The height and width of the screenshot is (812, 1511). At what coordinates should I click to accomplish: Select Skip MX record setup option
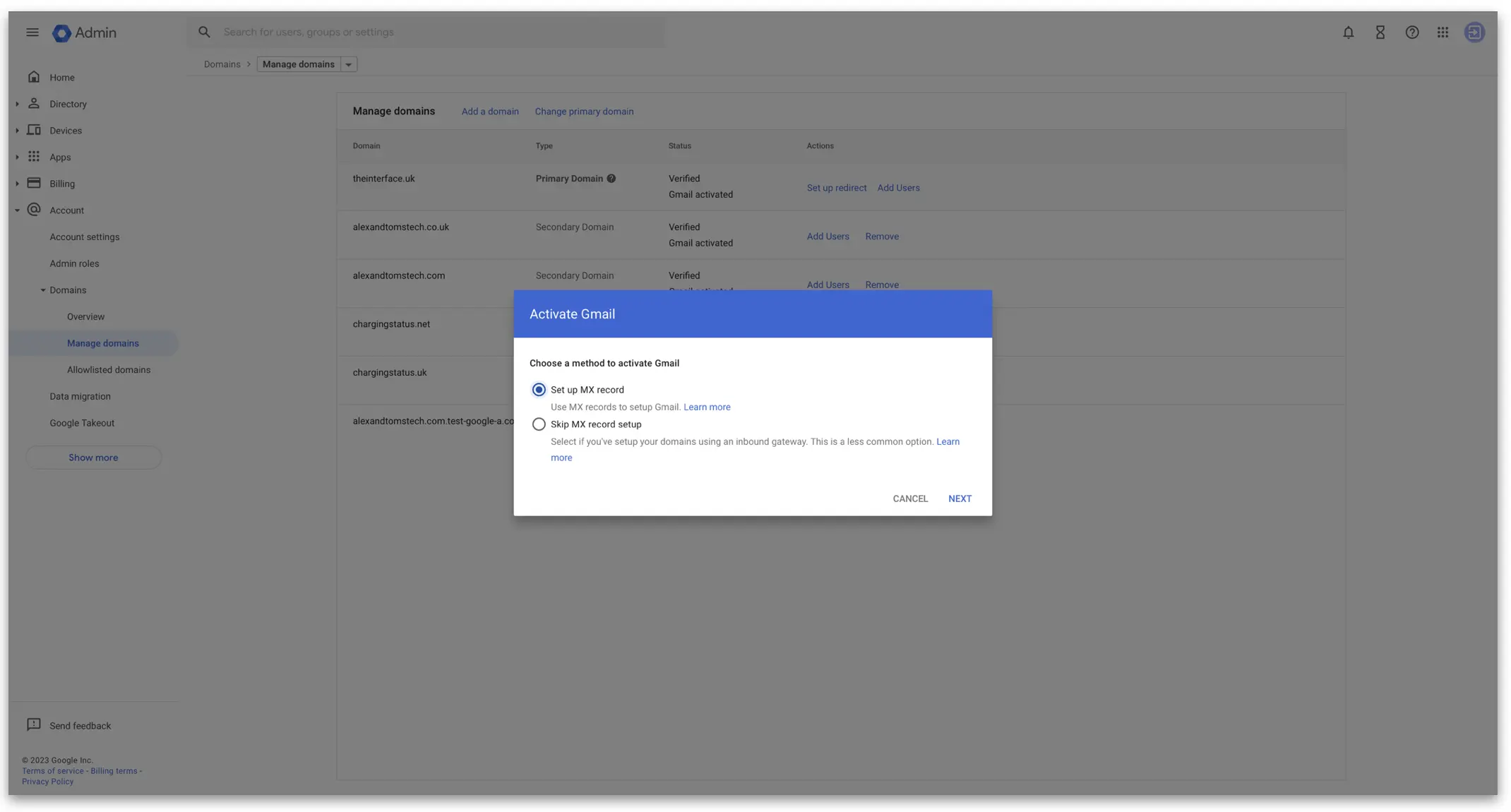[539, 424]
